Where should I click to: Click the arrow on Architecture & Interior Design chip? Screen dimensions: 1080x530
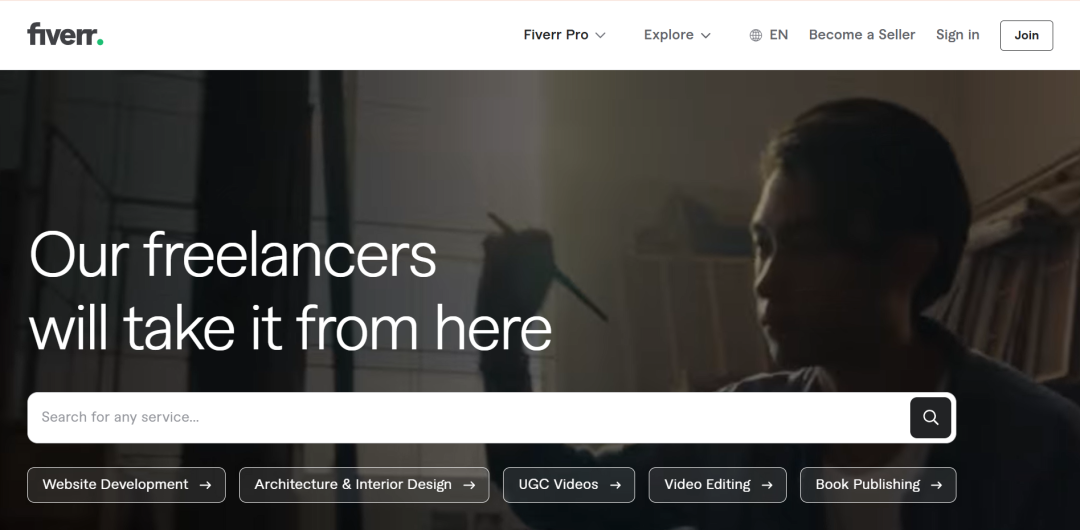pos(469,485)
